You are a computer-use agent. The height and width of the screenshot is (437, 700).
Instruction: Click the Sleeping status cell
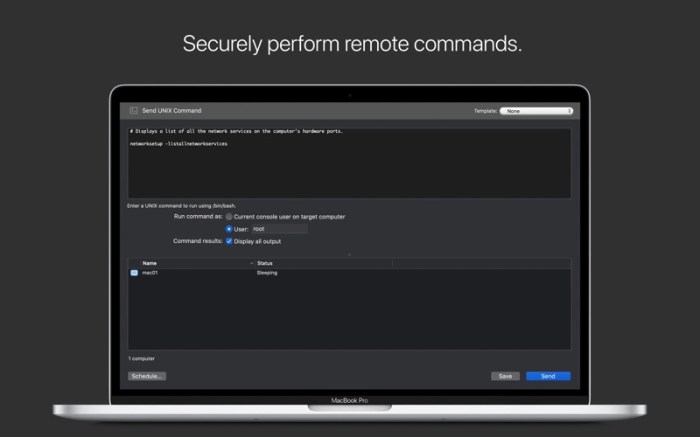[x=267, y=272]
